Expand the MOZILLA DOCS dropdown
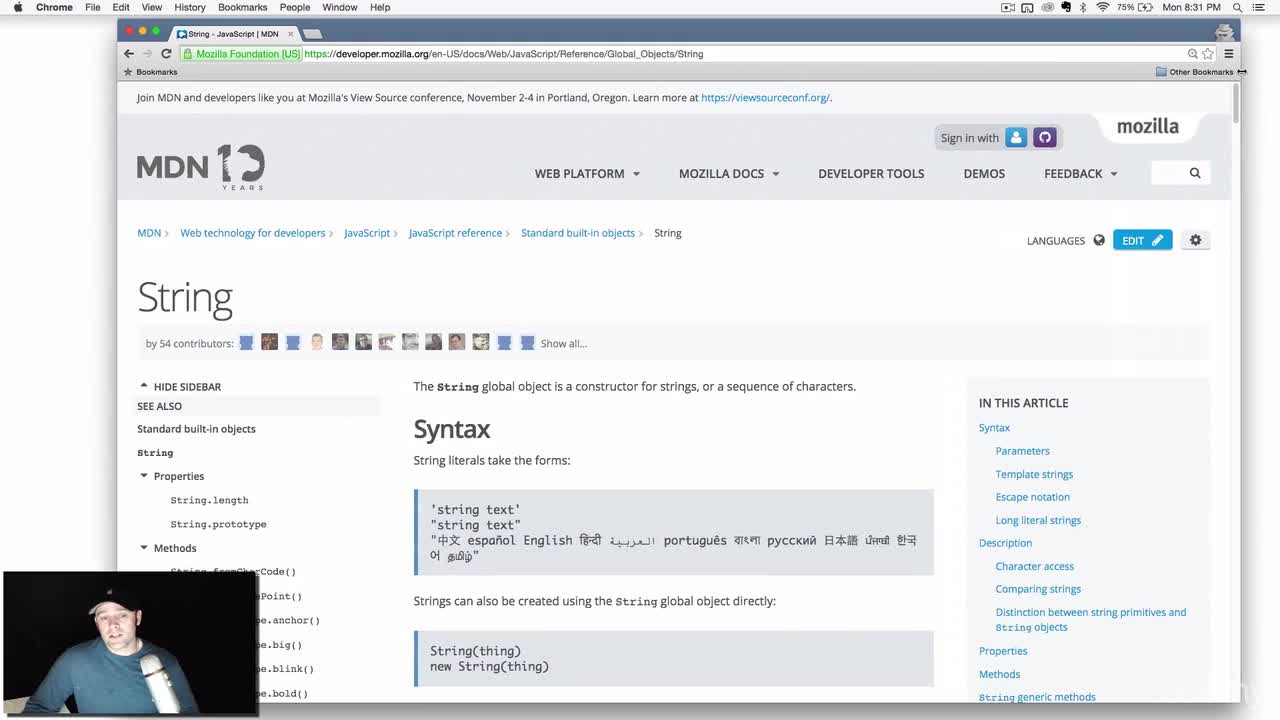Viewport: 1280px width, 720px height. (729, 174)
